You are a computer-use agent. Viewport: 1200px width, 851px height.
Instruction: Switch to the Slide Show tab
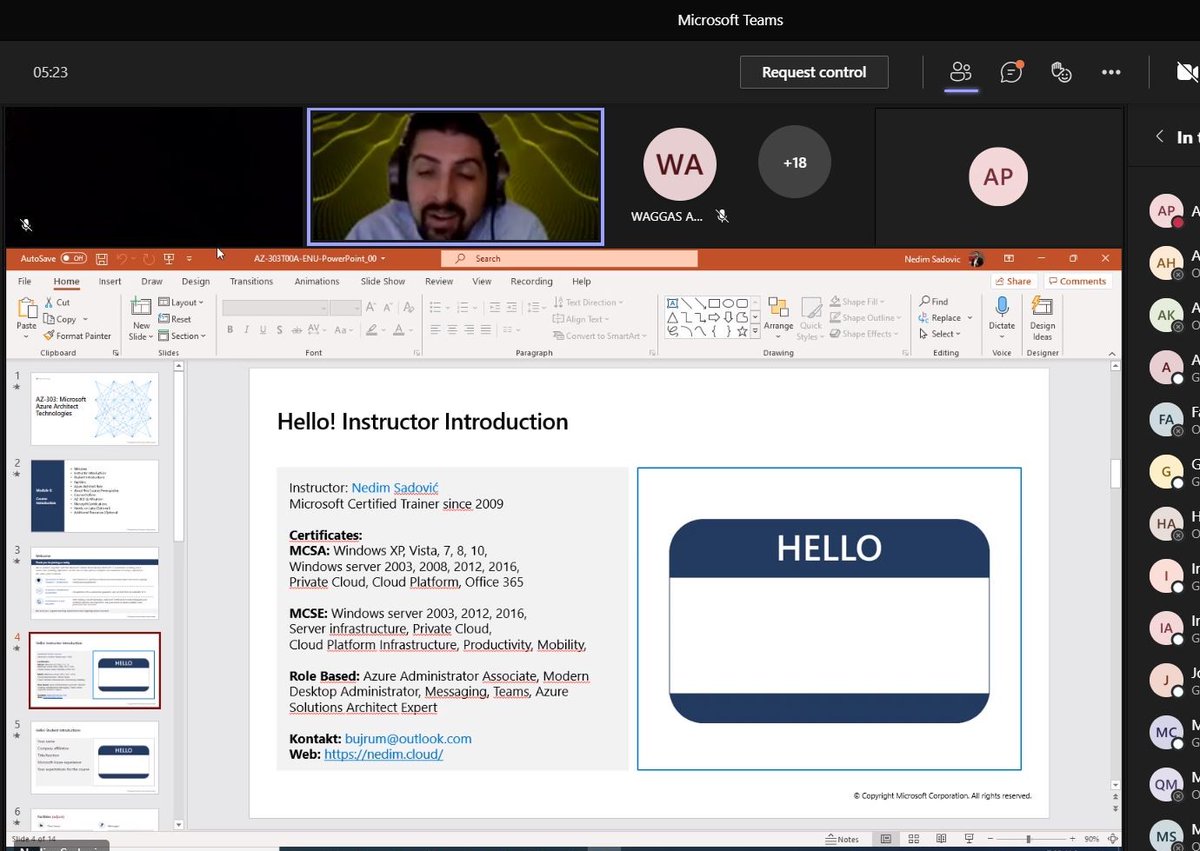pyautogui.click(x=383, y=282)
